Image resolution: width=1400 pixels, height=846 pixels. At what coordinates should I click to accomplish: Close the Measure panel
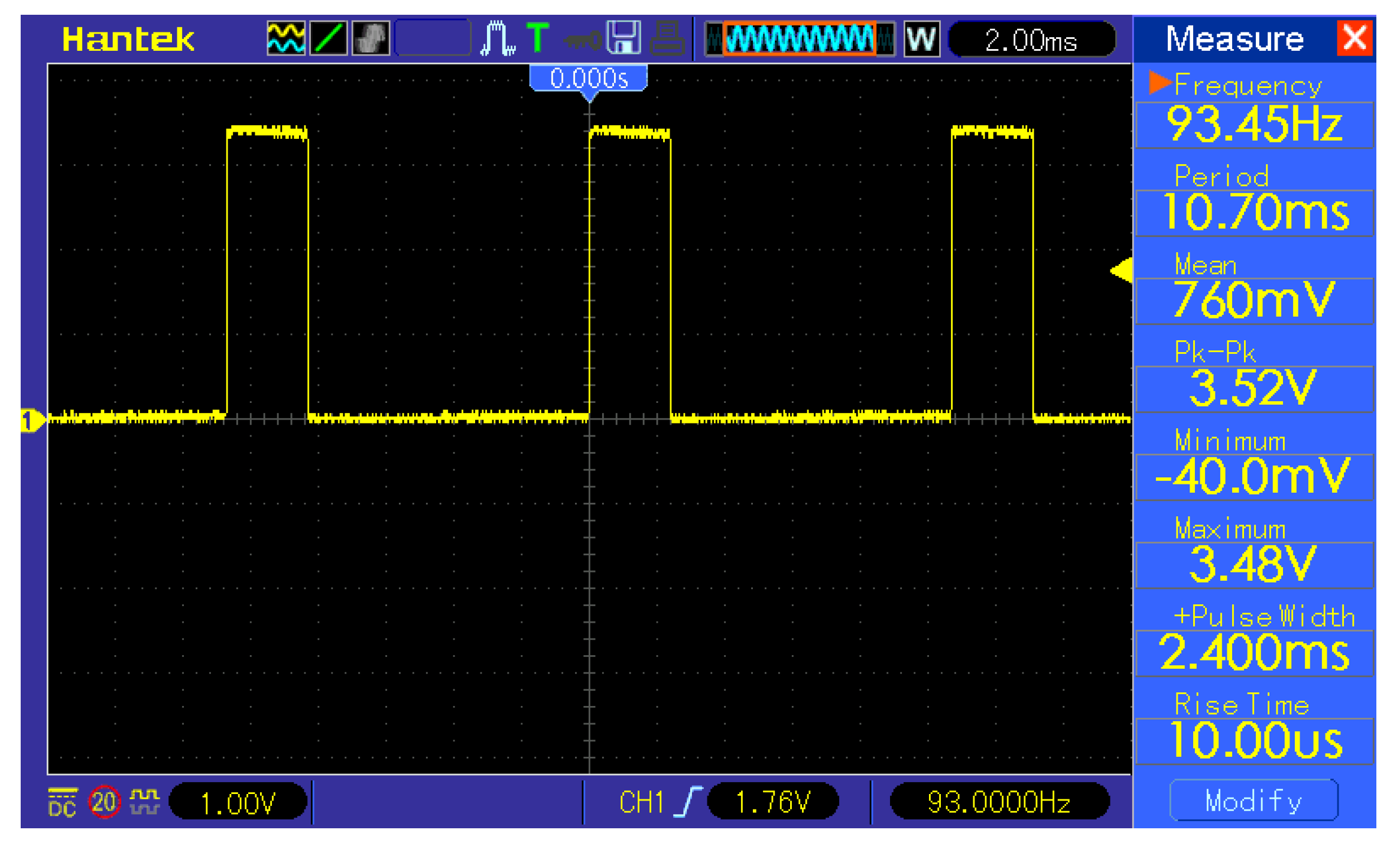coord(1354,38)
